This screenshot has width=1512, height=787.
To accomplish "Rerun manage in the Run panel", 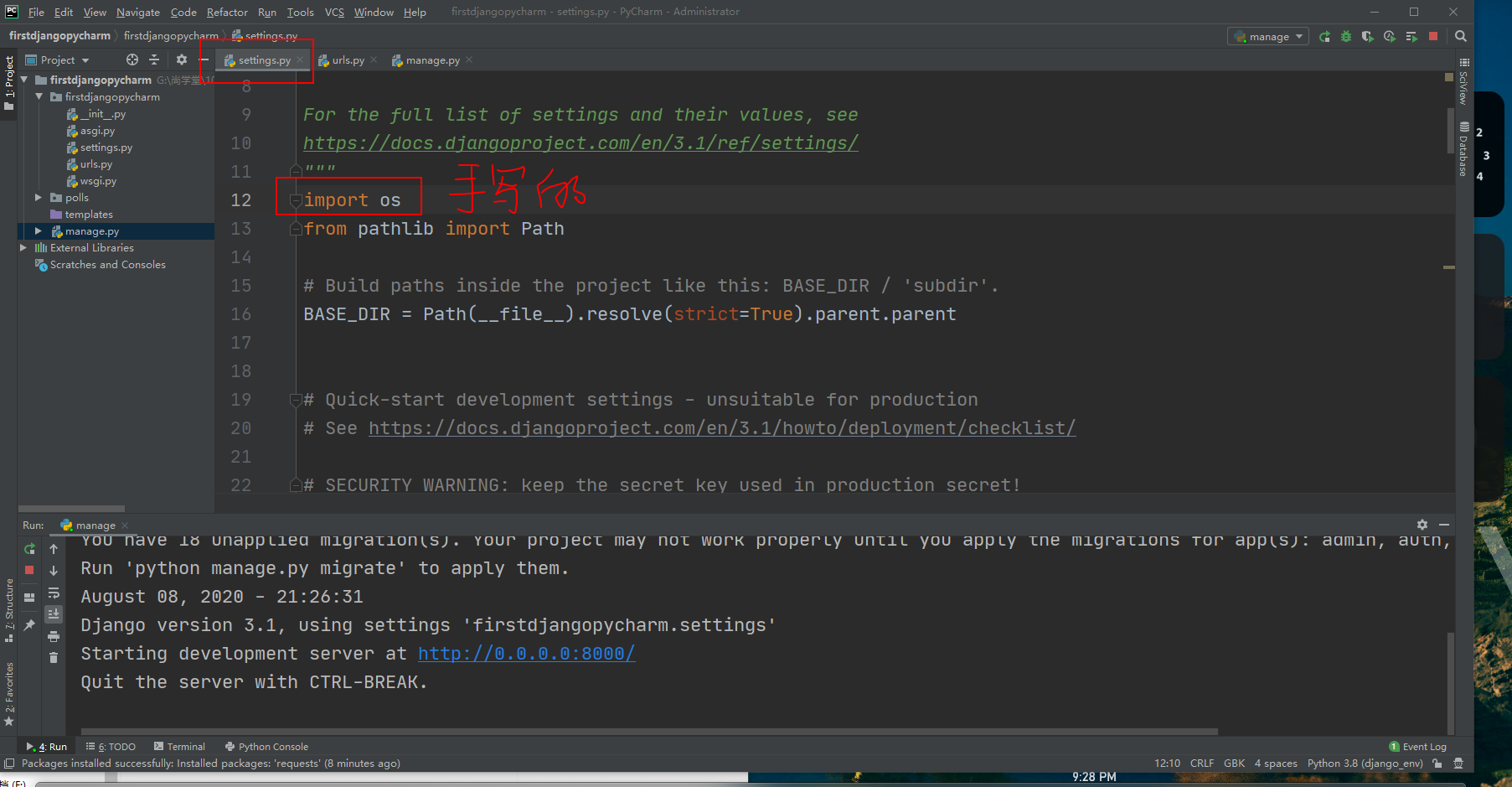I will (29, 549).
